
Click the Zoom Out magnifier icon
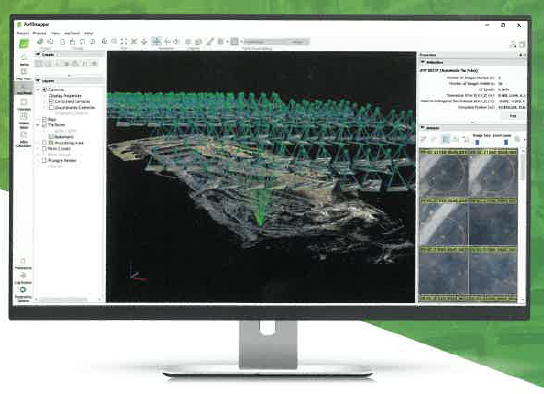point(114,42)
